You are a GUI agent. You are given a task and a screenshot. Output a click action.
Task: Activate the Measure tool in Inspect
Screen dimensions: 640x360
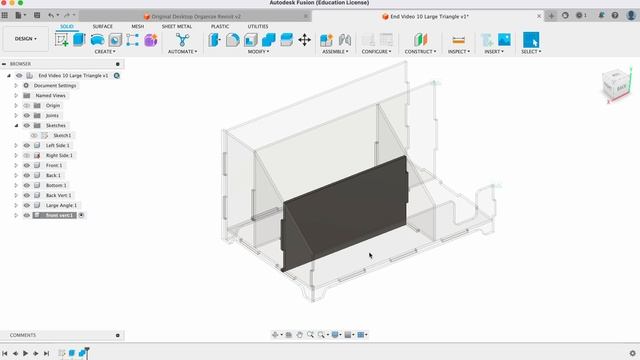tap(458, 40)
